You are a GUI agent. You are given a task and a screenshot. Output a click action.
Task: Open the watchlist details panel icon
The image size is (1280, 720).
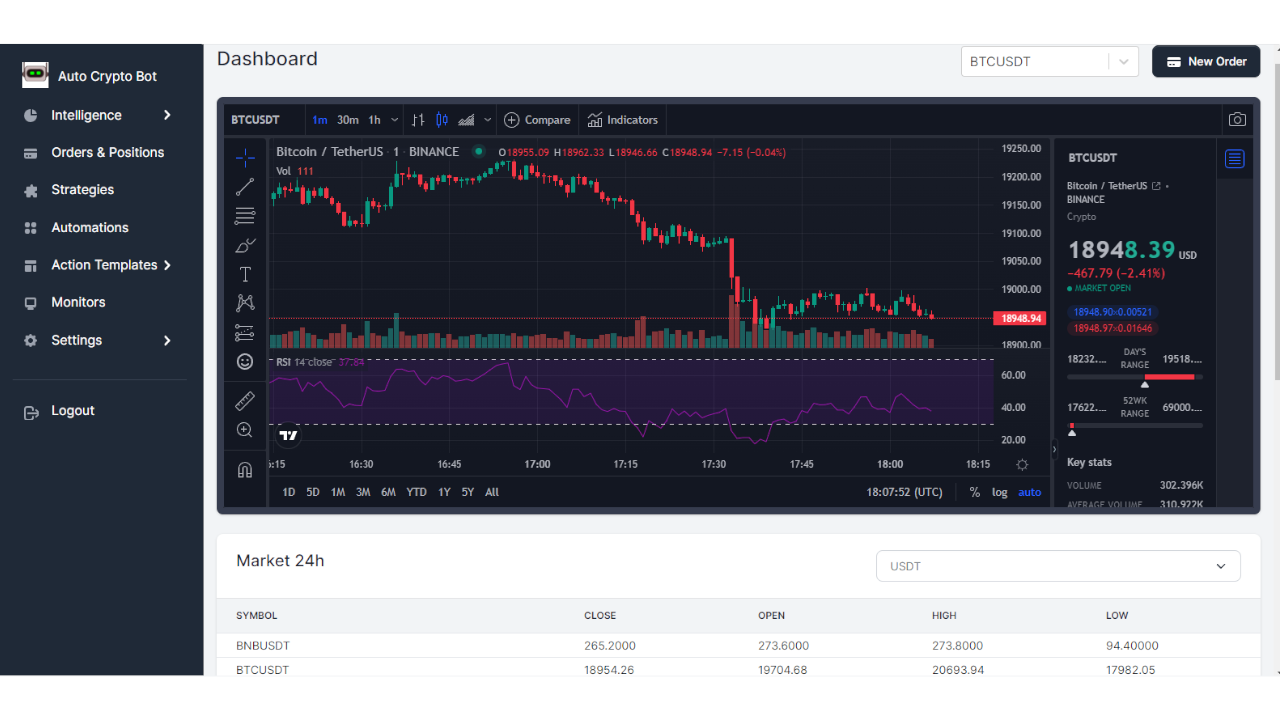tap(1235, 159)
